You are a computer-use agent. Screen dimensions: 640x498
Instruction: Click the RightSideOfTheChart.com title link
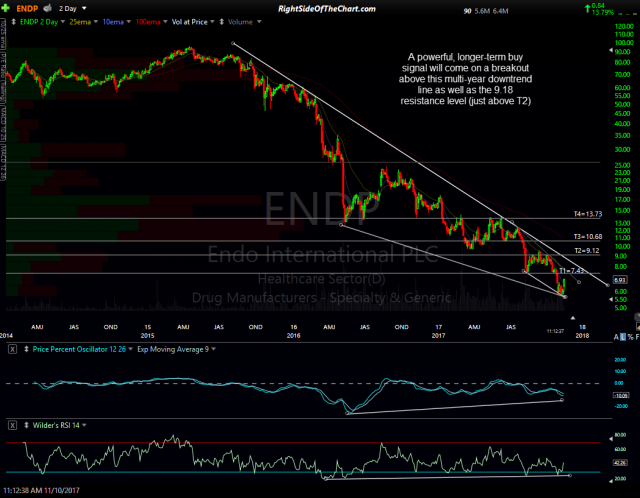pyautogui.click(x=327, y=9)
